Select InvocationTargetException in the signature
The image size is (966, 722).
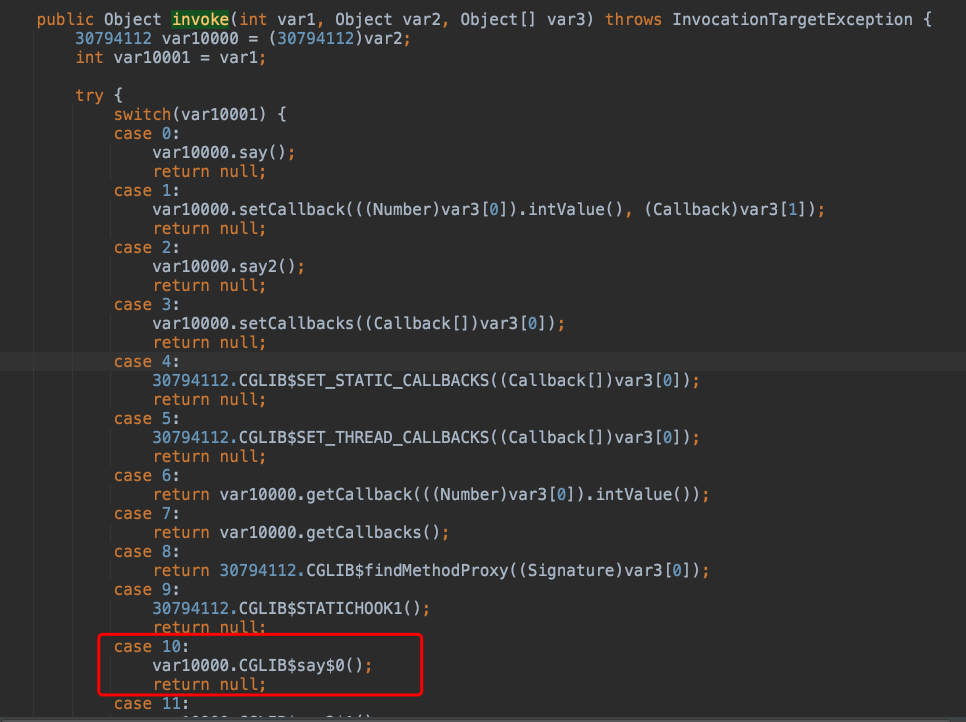(792, 20)
